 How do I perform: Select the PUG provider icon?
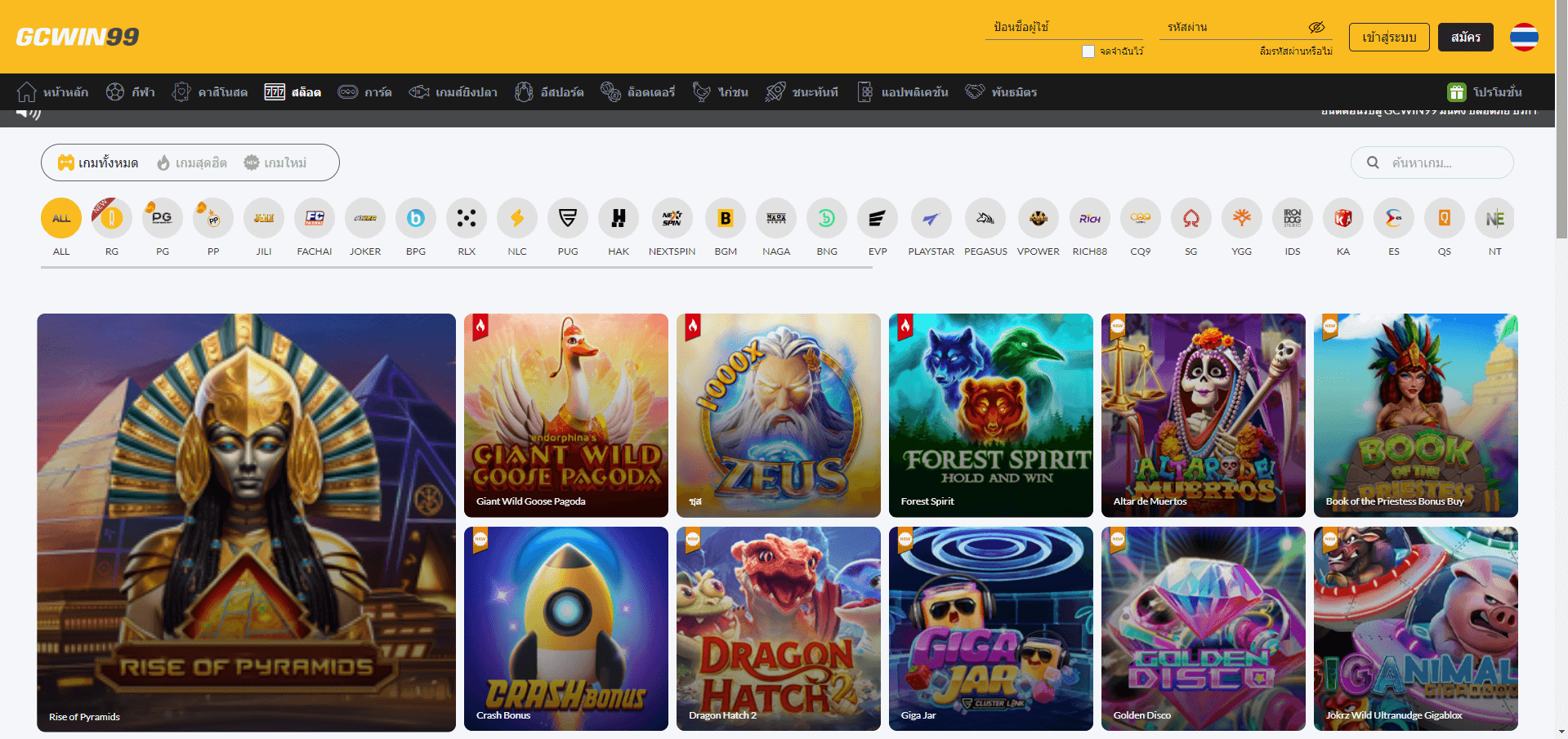568,218
